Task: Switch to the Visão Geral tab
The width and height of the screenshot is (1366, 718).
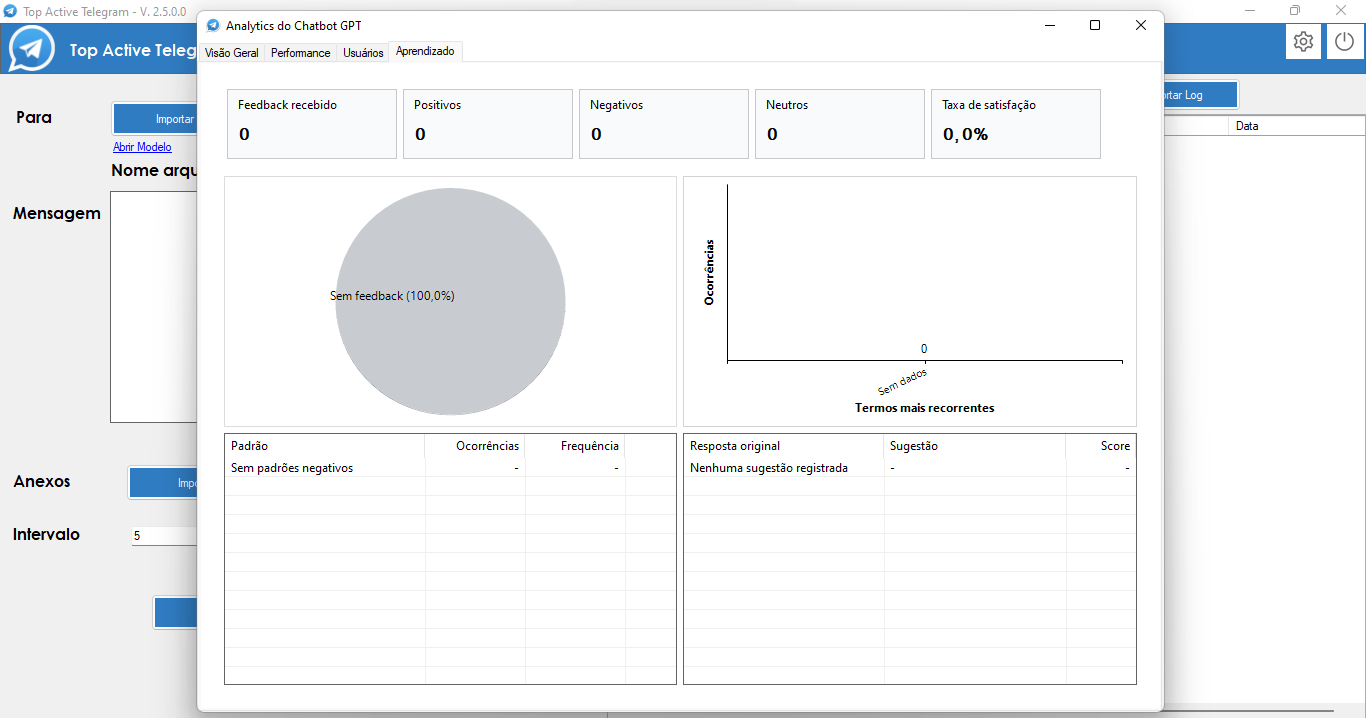Action: (231, 53)
